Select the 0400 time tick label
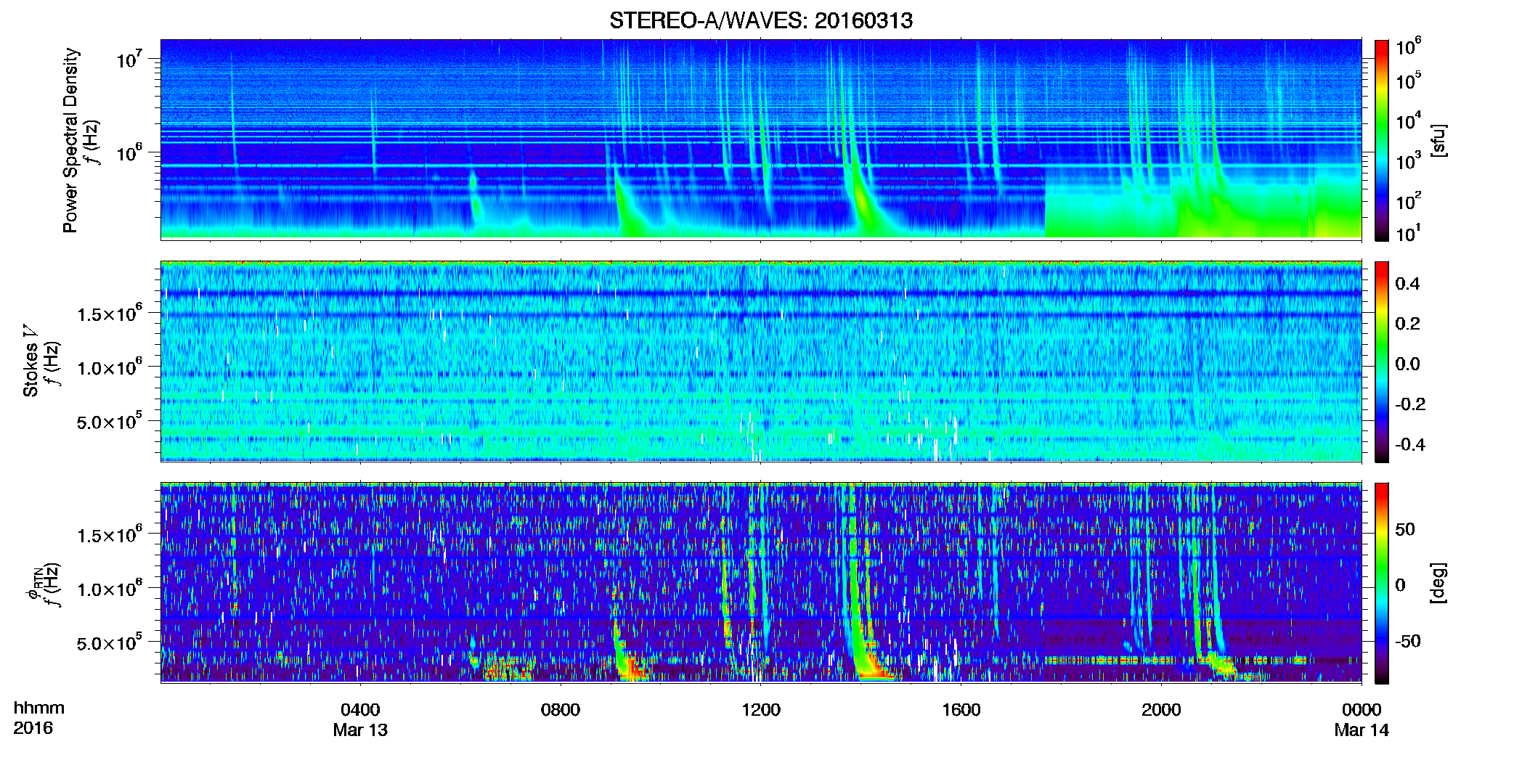The image size is (1522, 784). tap(360, 709)
